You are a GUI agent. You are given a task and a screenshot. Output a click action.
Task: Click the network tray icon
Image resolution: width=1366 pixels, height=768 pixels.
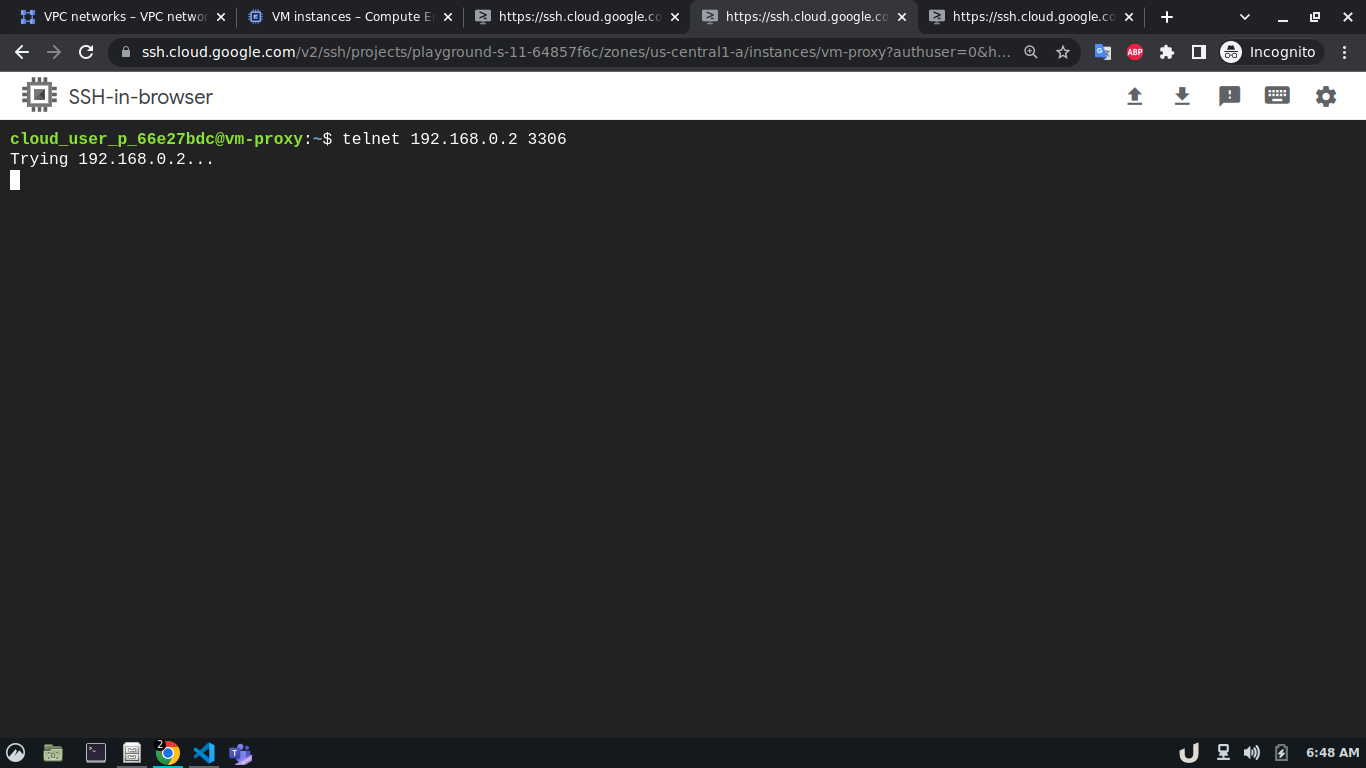tap(1223, 753)
